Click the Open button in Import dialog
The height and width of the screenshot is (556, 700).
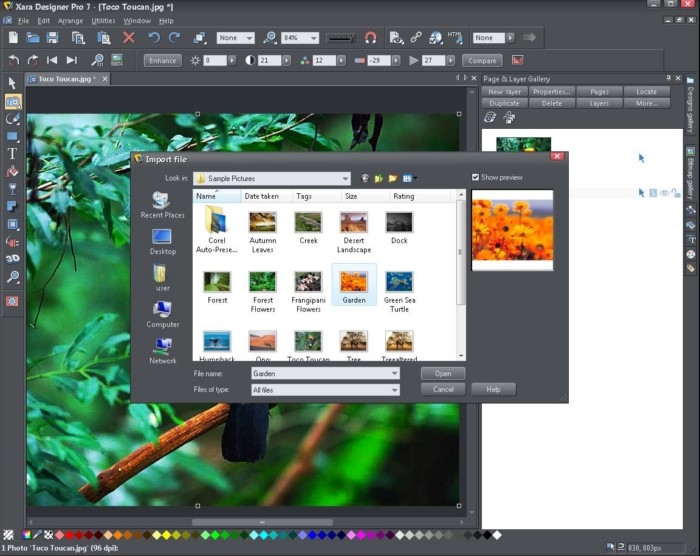point(443,373)
